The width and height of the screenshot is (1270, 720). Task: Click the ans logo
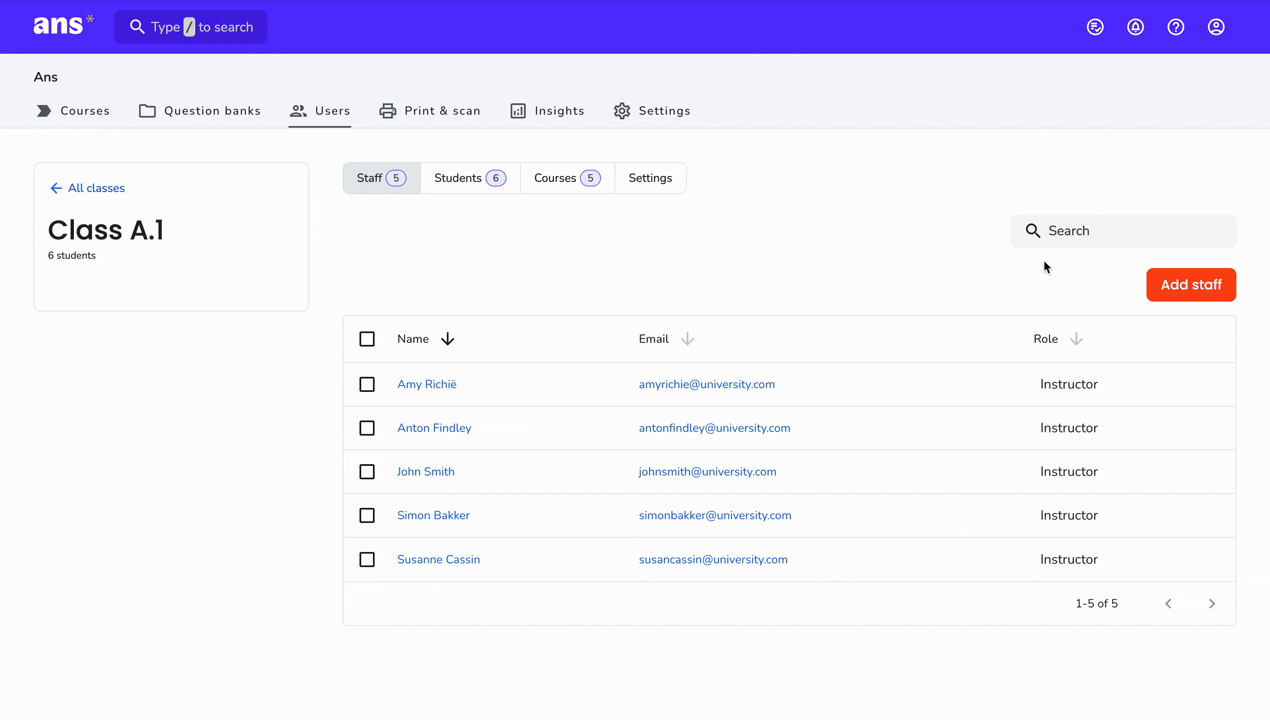[x=64, y=25]
